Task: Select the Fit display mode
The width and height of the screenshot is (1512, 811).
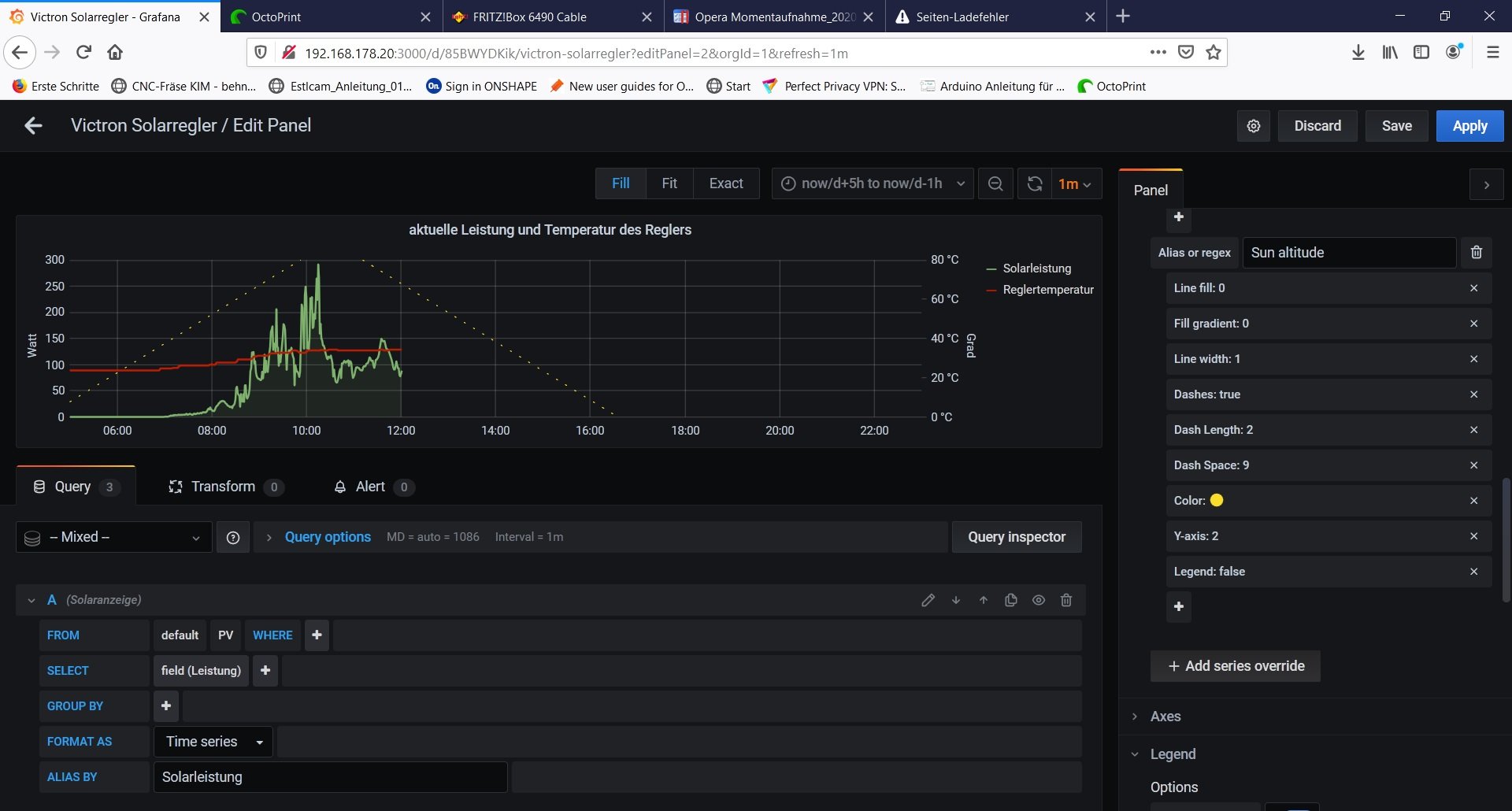Action: (669, 183)
